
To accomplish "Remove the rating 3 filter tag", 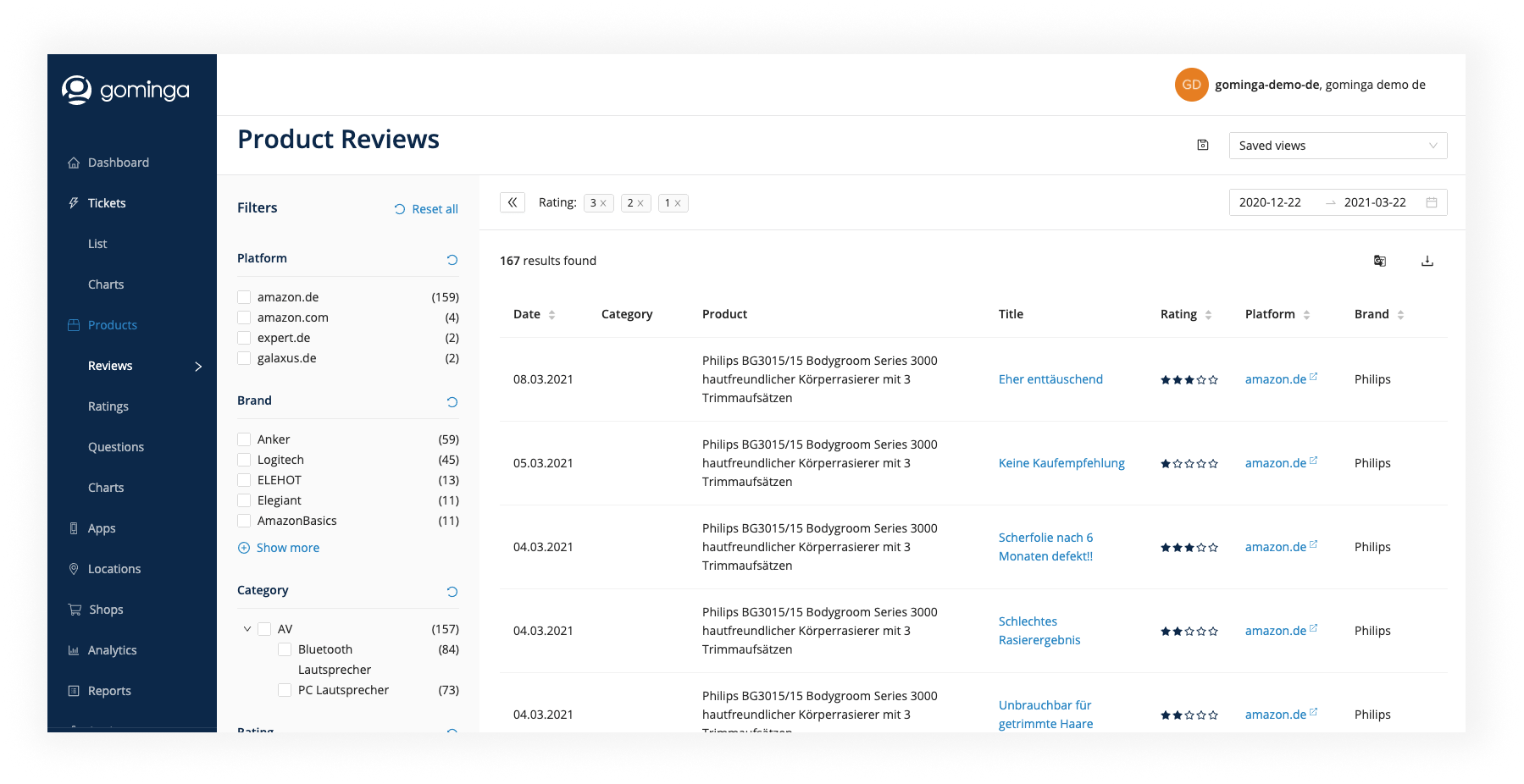I will pos(603,203).
